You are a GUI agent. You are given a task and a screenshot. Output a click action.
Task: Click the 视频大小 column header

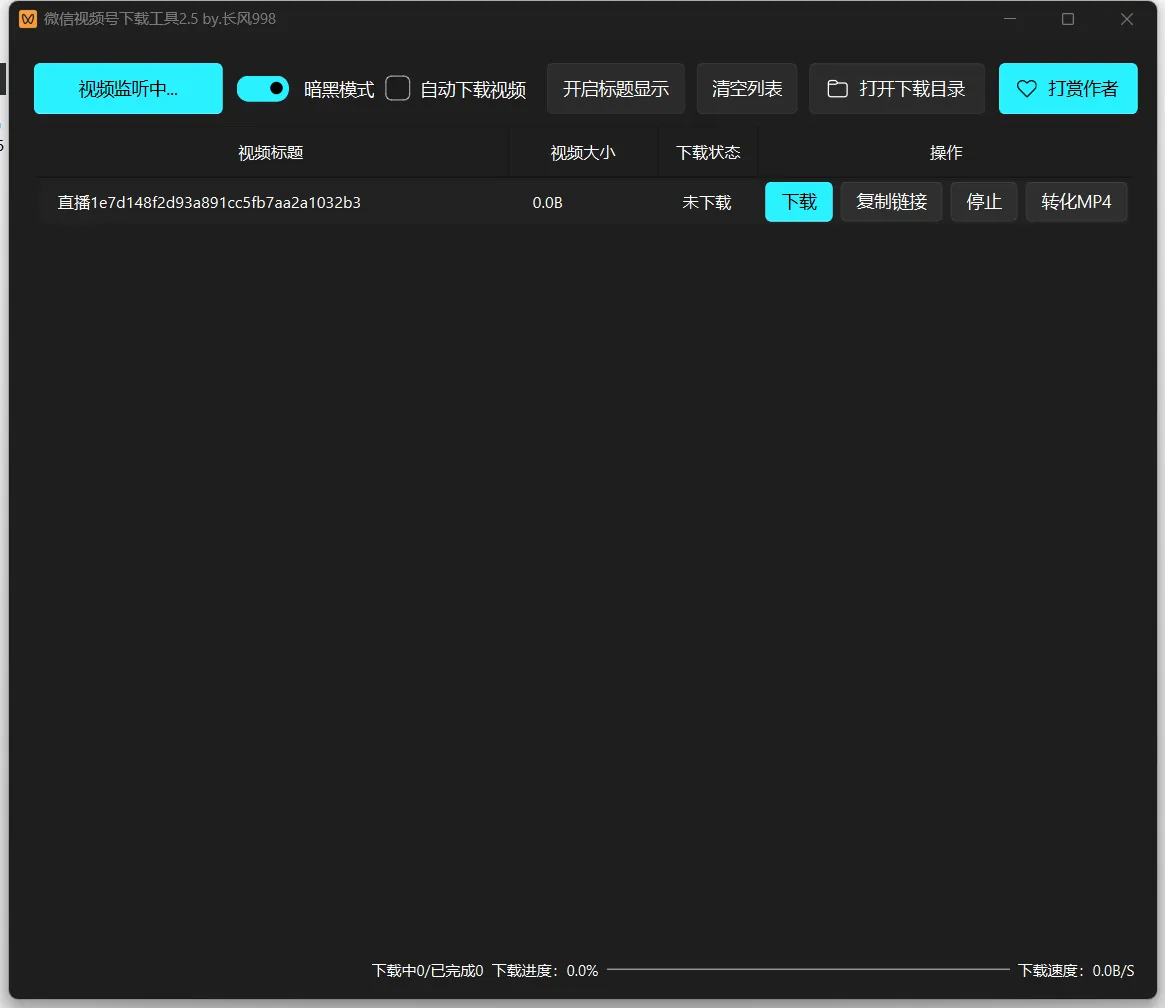click(583, 153)
